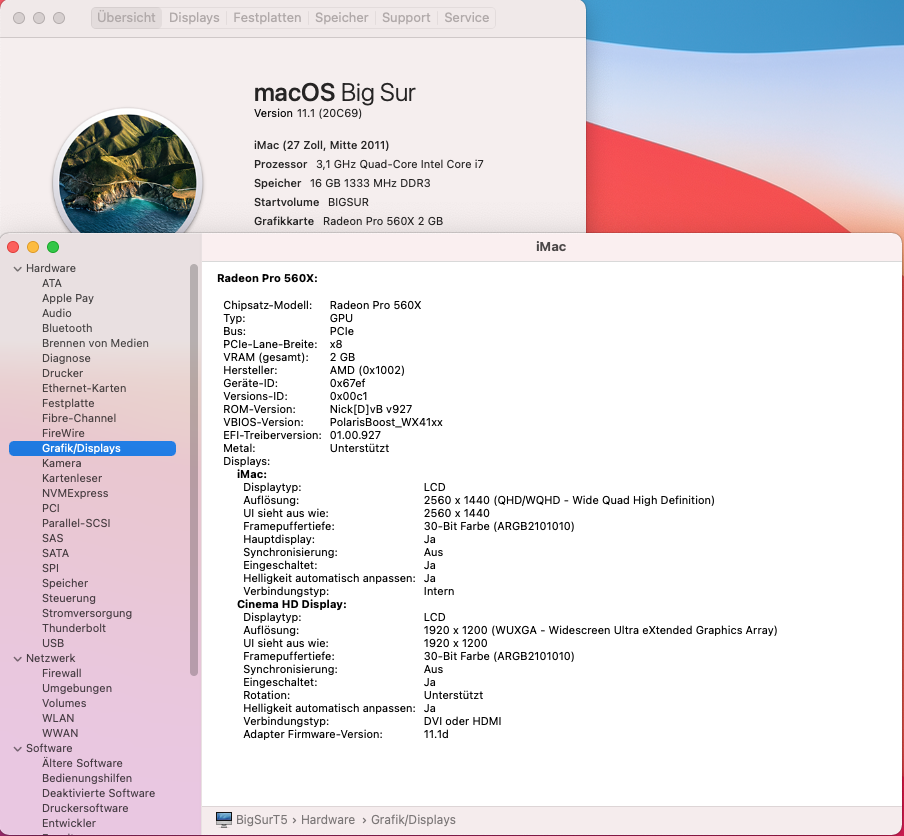The width and height of the screenshot is (904, 836).
Task: Select the Firewall network entry
Action: pyautogui.click(x=61, y=673)
